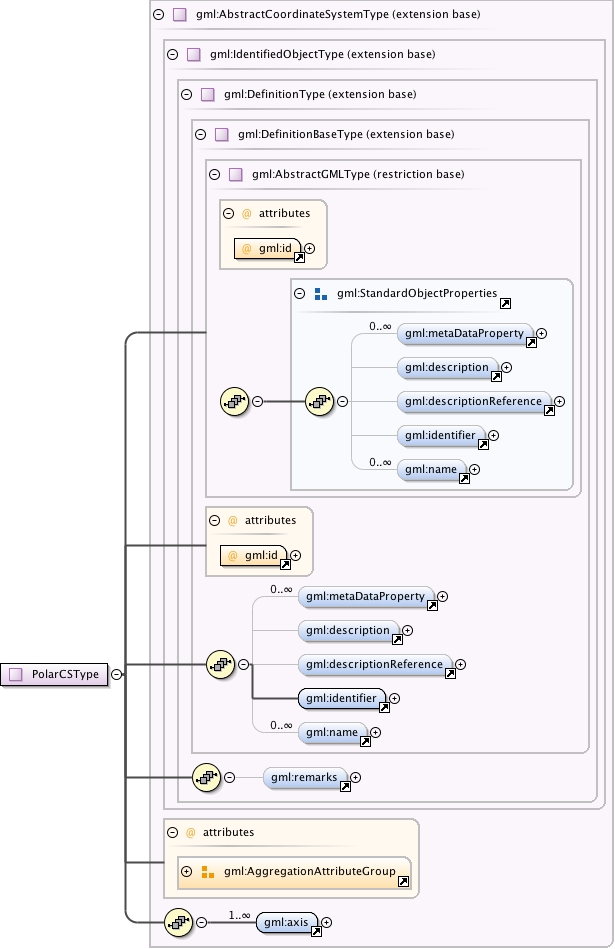Collapse gml:StandardObjectProperties group
Screen dimensions: 615x949
299,294
